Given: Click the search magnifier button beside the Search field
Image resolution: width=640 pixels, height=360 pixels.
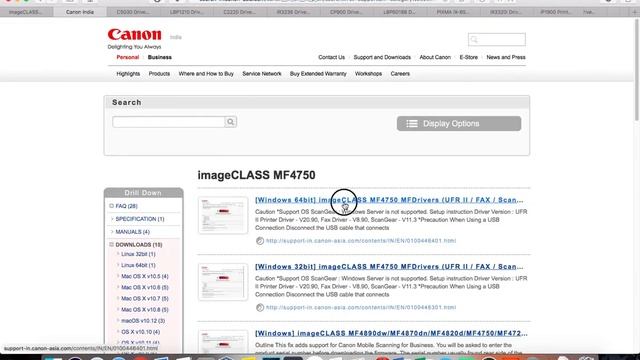Looking at the screenshot, I should pos(230,122).
